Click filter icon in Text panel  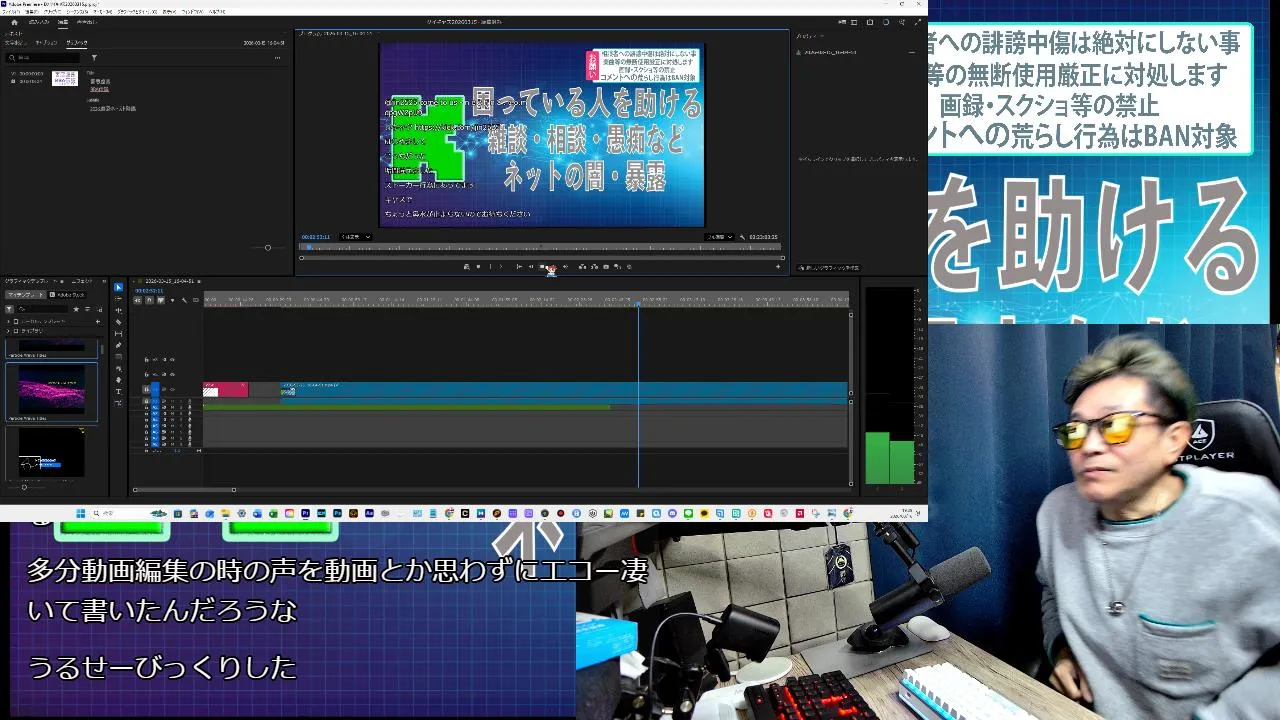coord(94,57)
